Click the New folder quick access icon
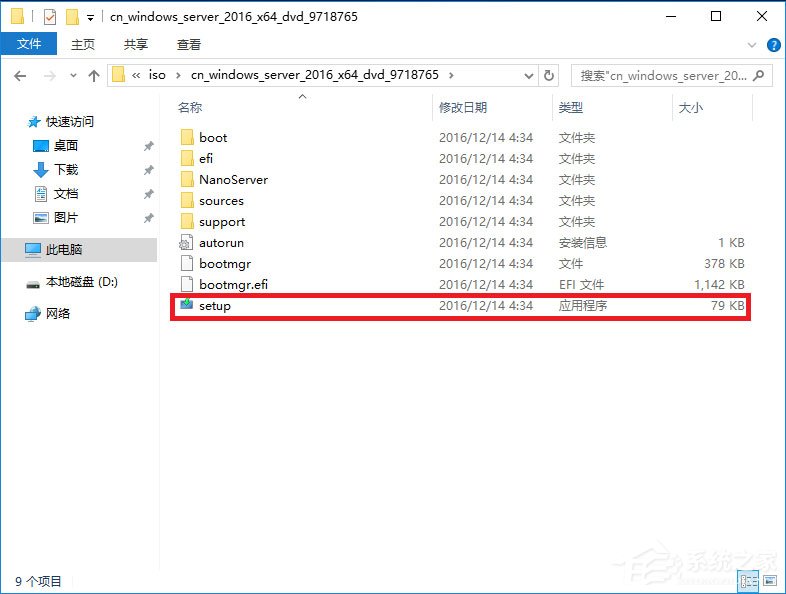This screenshot has width=786, height=594. (x=72, y=17)
